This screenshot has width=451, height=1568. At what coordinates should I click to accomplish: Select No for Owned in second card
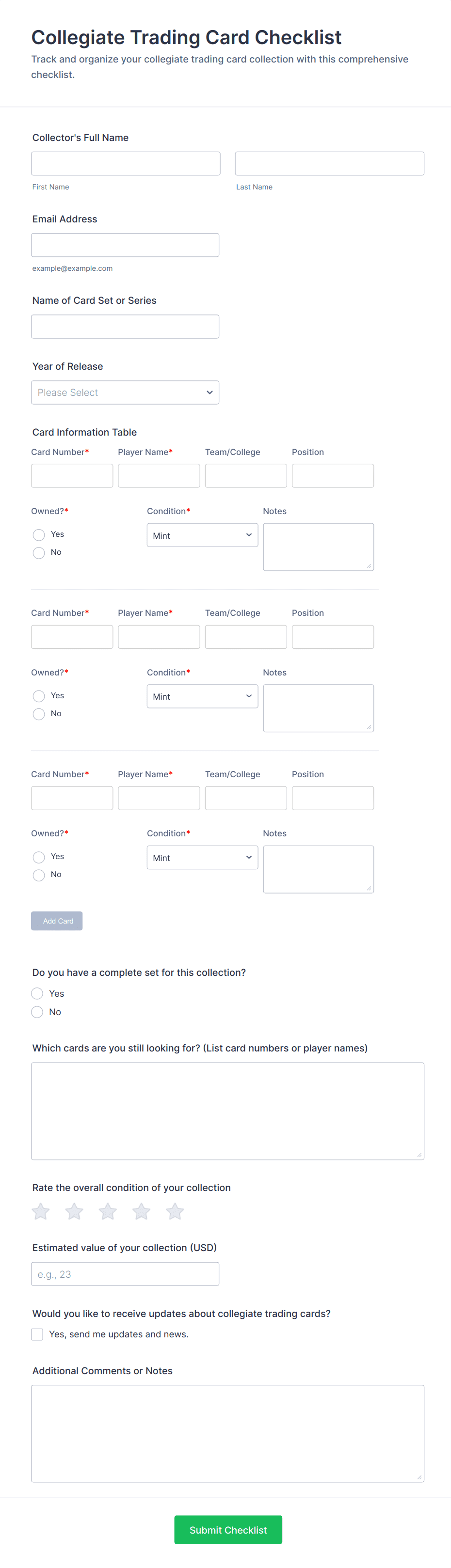39,713
